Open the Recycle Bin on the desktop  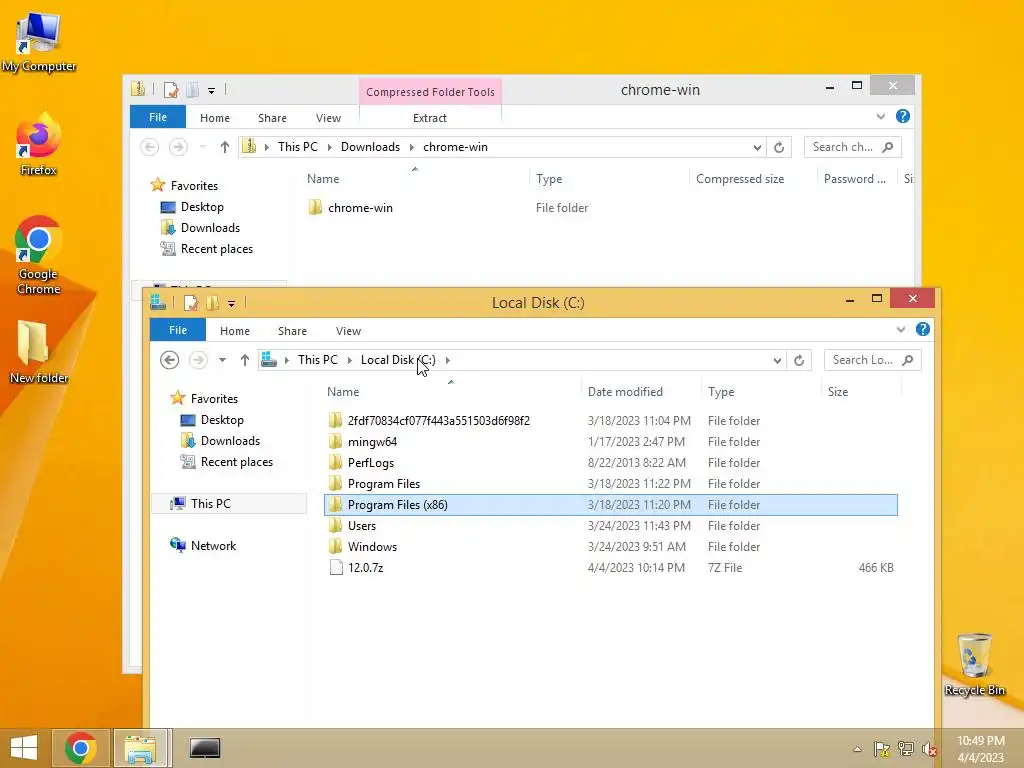(974, 664)
